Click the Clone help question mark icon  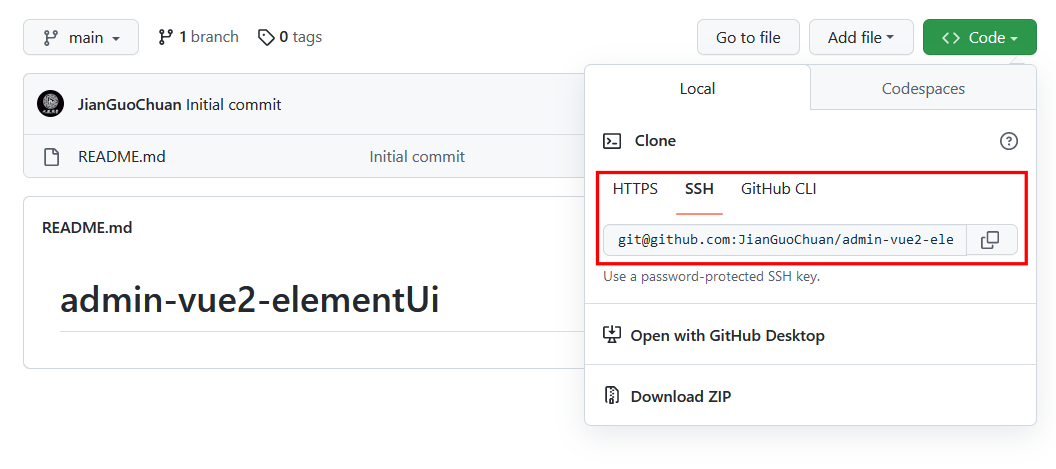coord(1008,141)
